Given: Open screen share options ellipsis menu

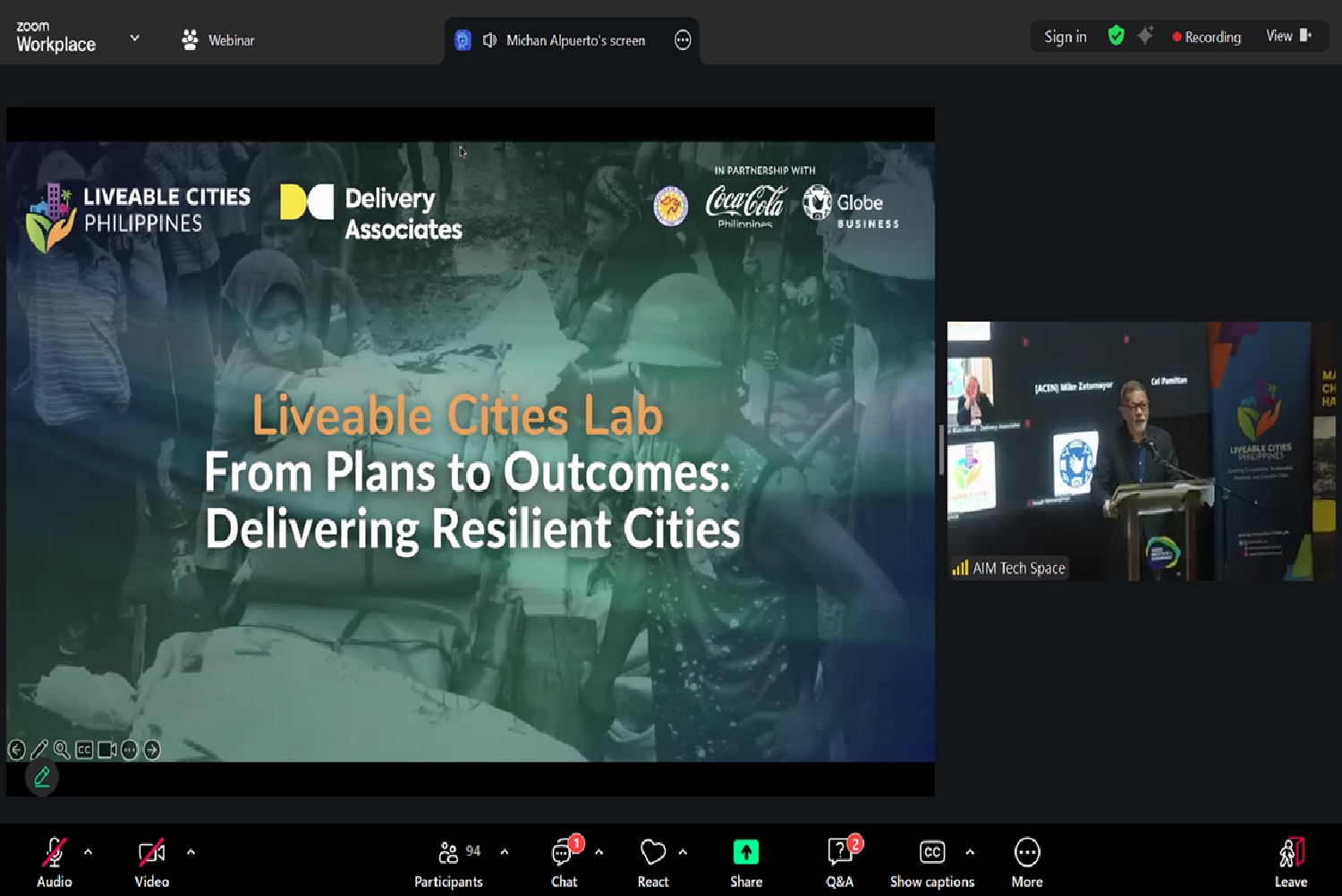Looking at the screenshot, I should (683, 40).
